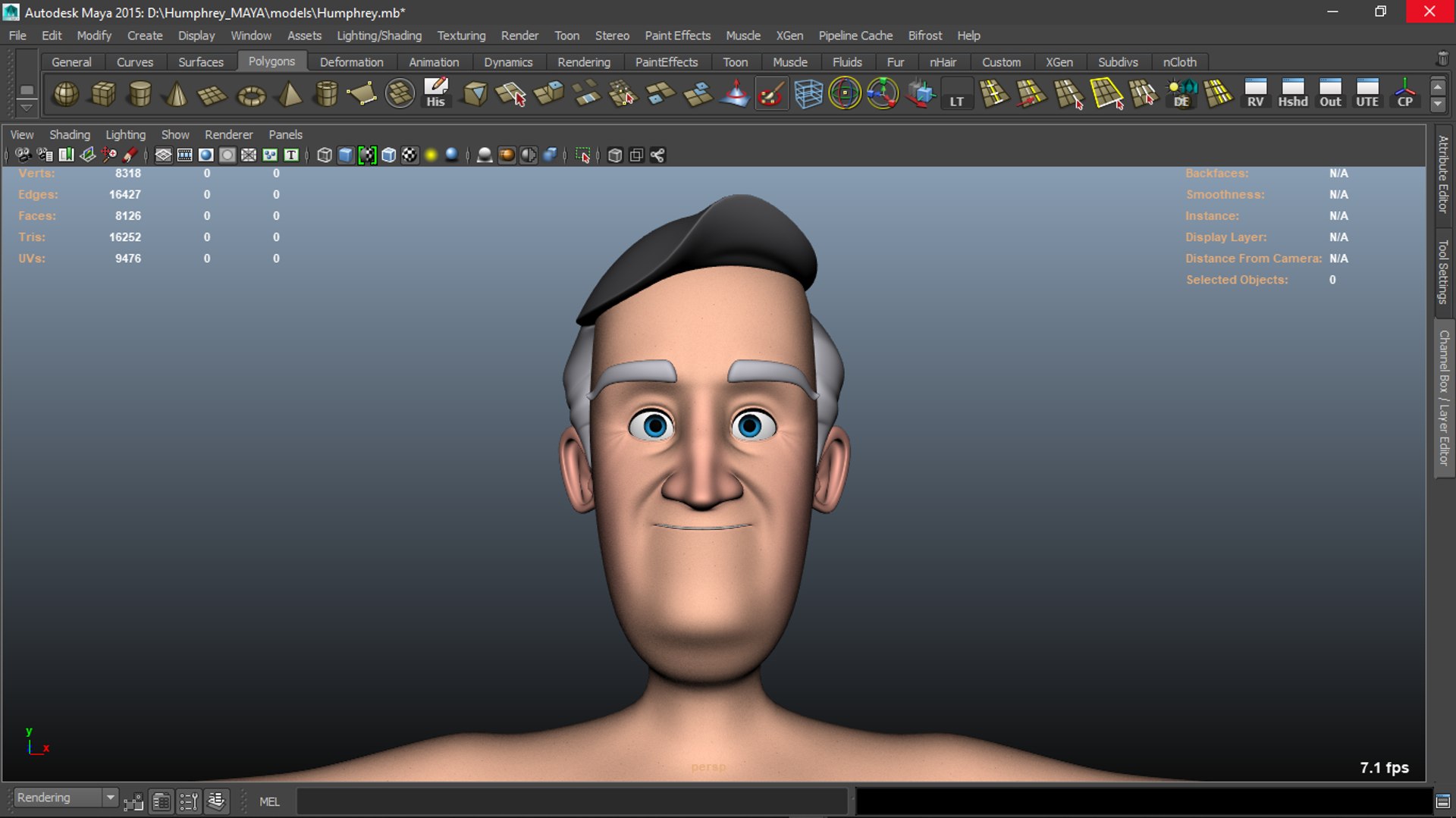Switch to the nCloth shelf tab
This screenshot has height=818, width=1456.
tap(1179, 62)
